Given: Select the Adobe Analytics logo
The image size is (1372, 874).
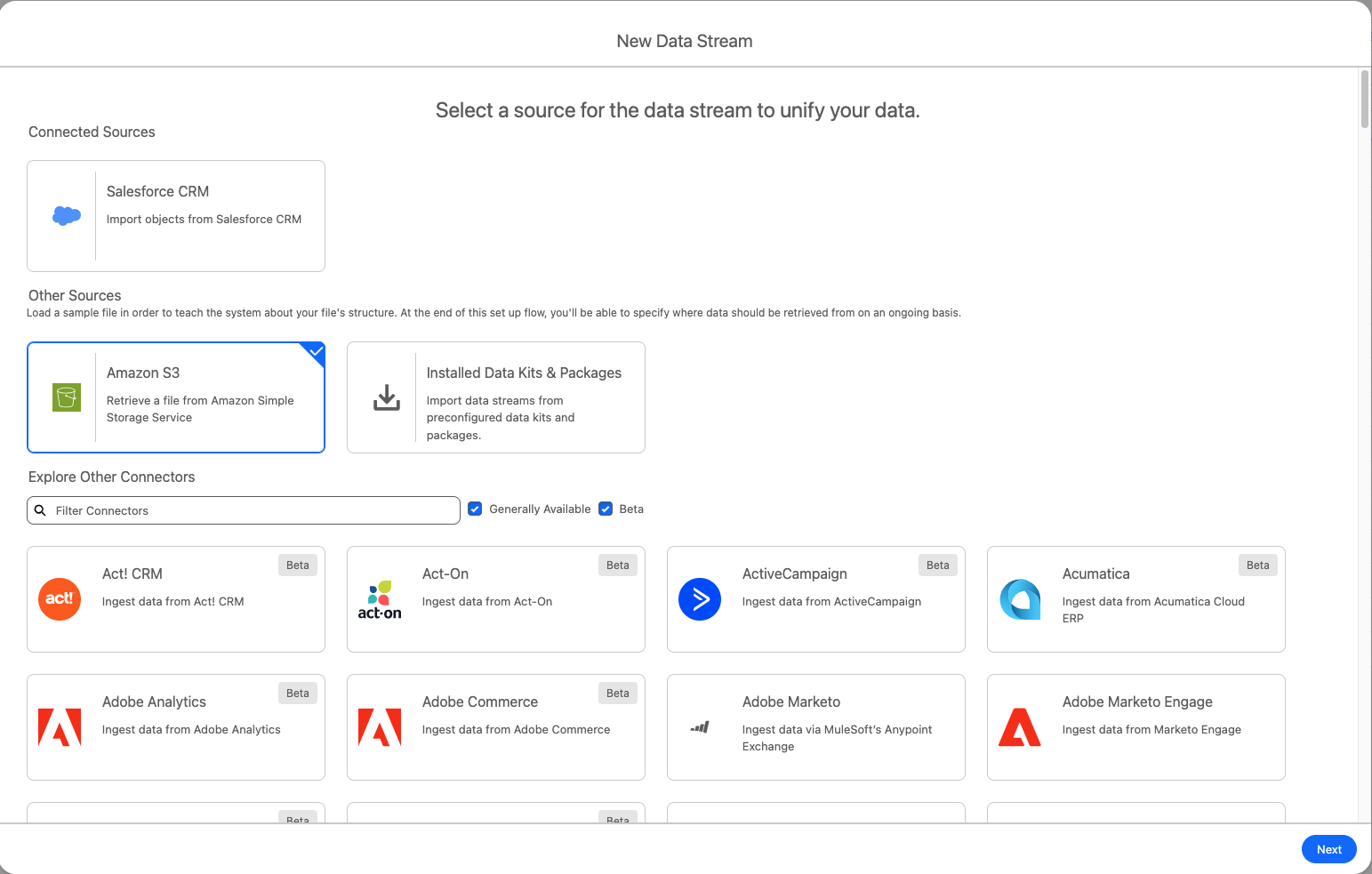Looking at the screenshot, I should [59, 727].
